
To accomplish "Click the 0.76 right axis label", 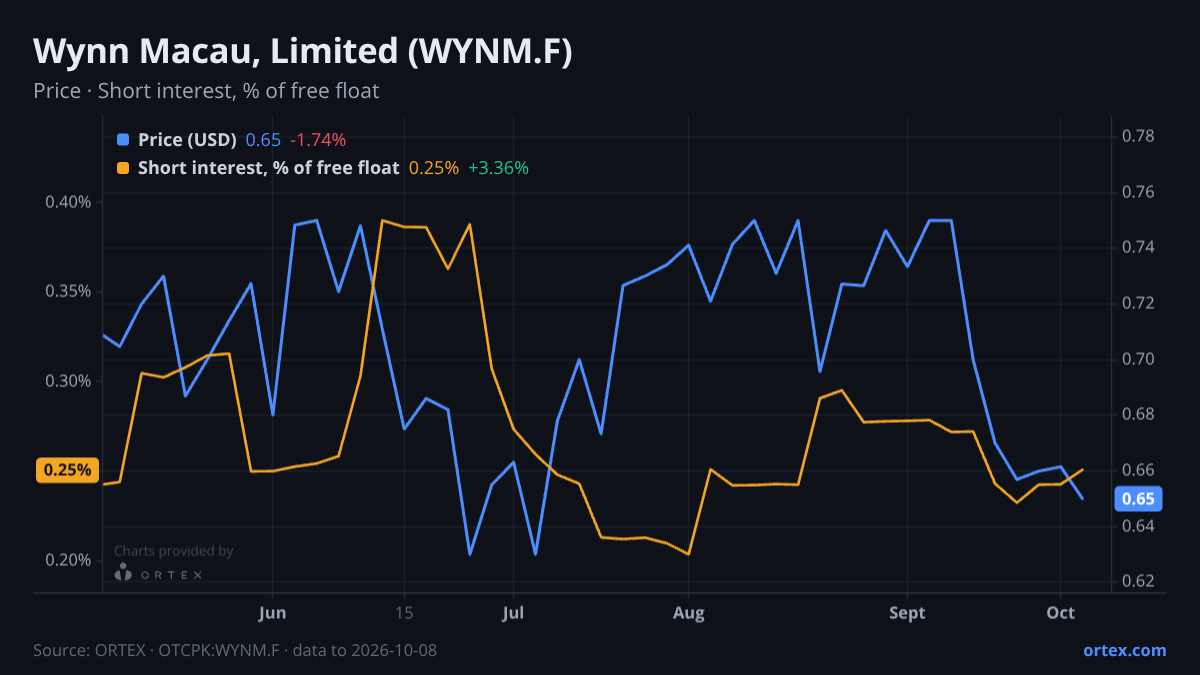I will tap(1139, 192).
